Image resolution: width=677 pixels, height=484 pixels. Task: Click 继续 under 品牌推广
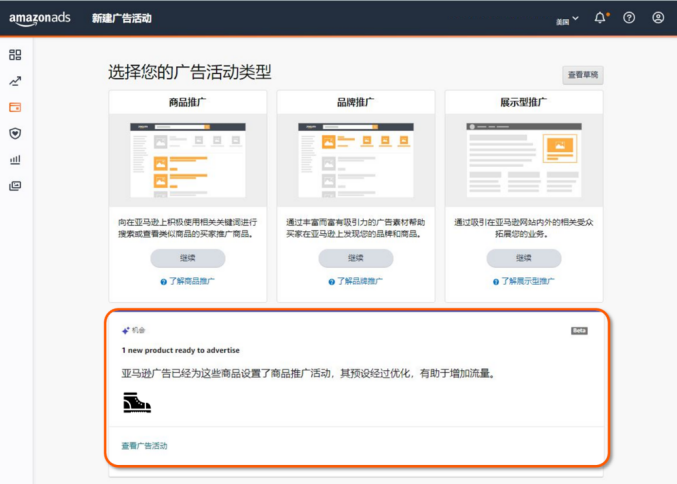tap(355, 259)
